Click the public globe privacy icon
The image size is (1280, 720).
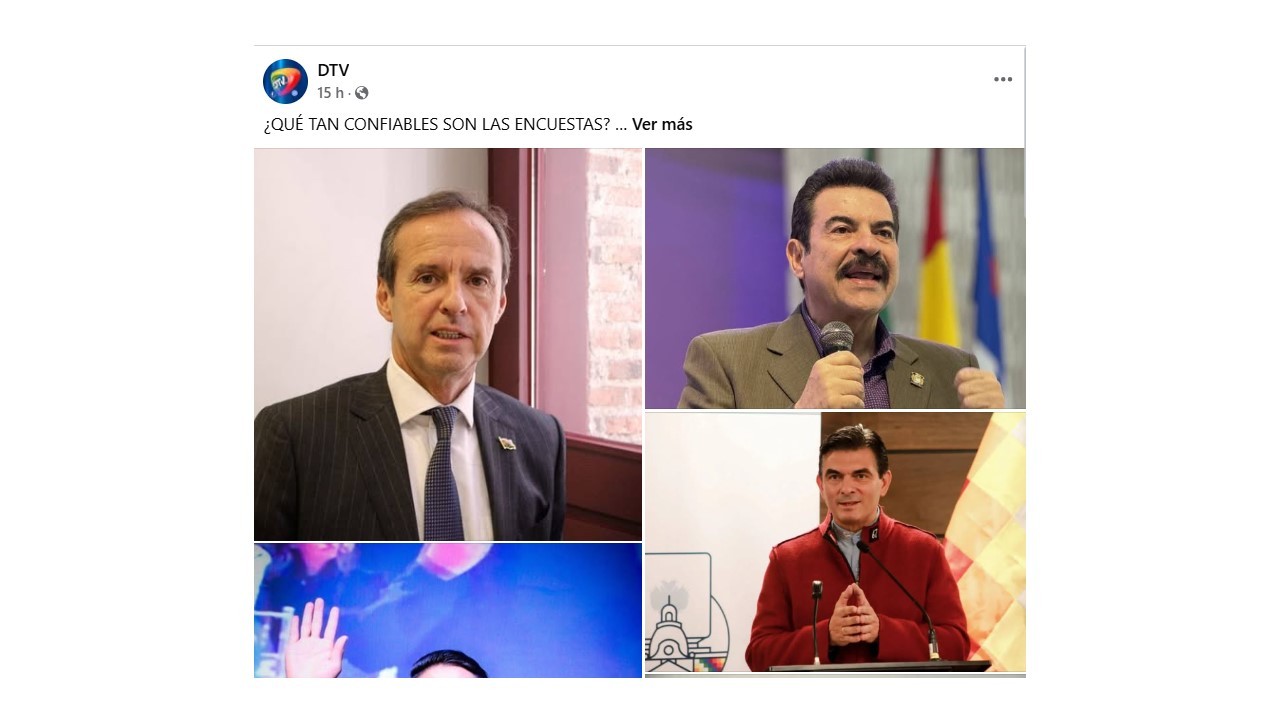click(x=362, y=93)
